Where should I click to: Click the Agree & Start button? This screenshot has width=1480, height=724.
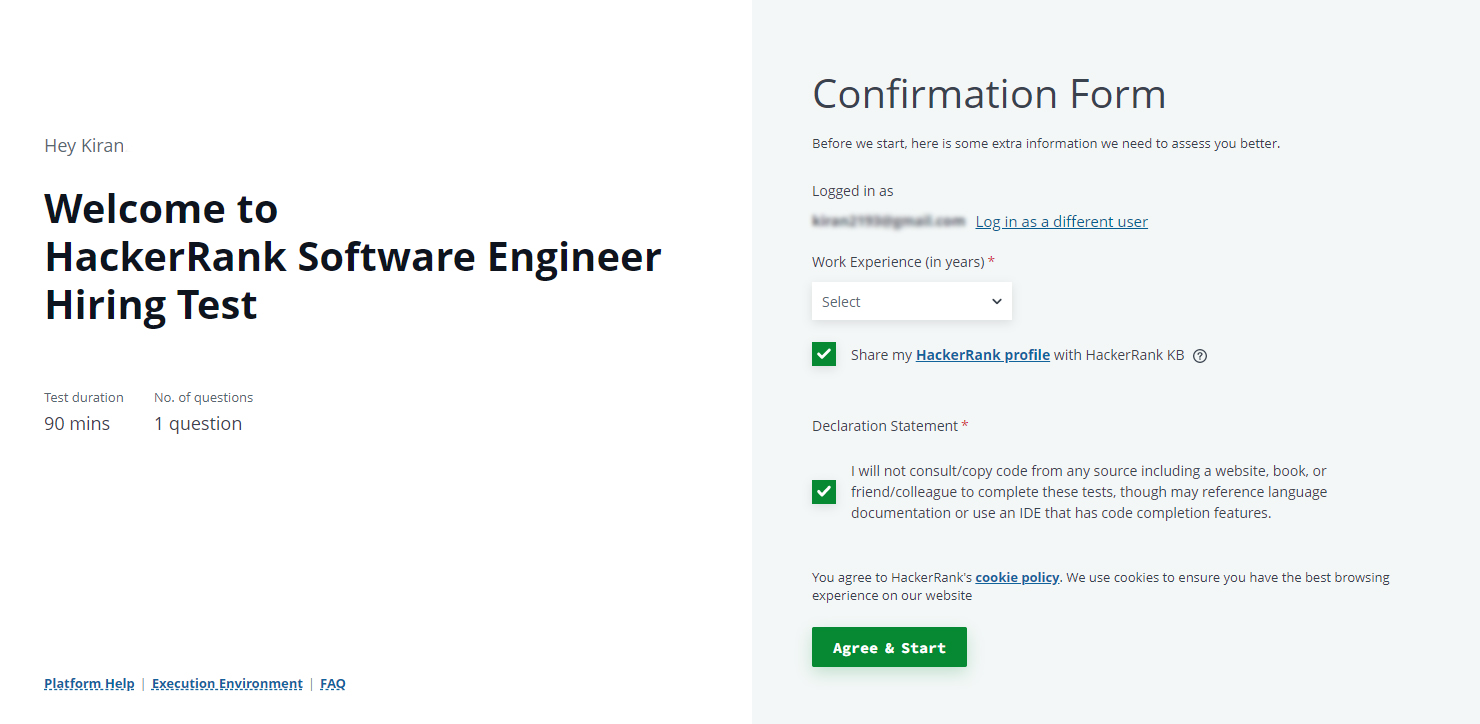pyautogui.click(x=889, y=647)
